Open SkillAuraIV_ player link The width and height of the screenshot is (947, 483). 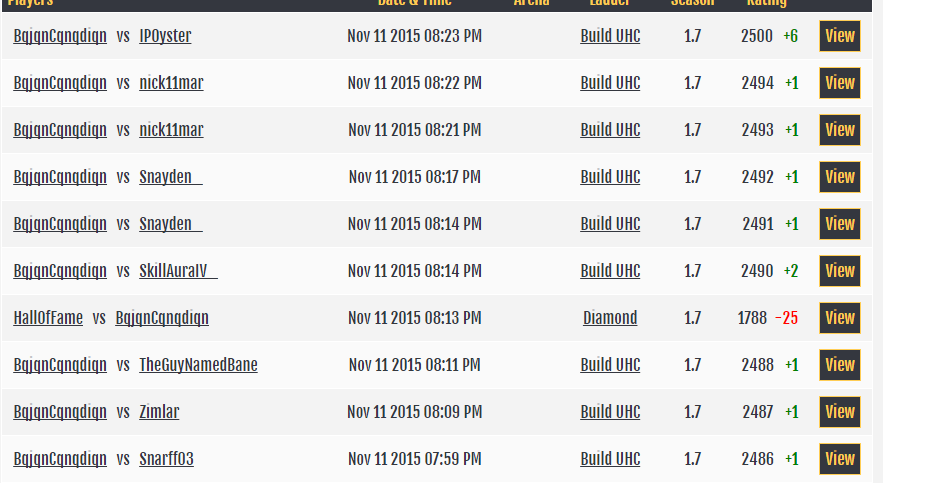178,271
